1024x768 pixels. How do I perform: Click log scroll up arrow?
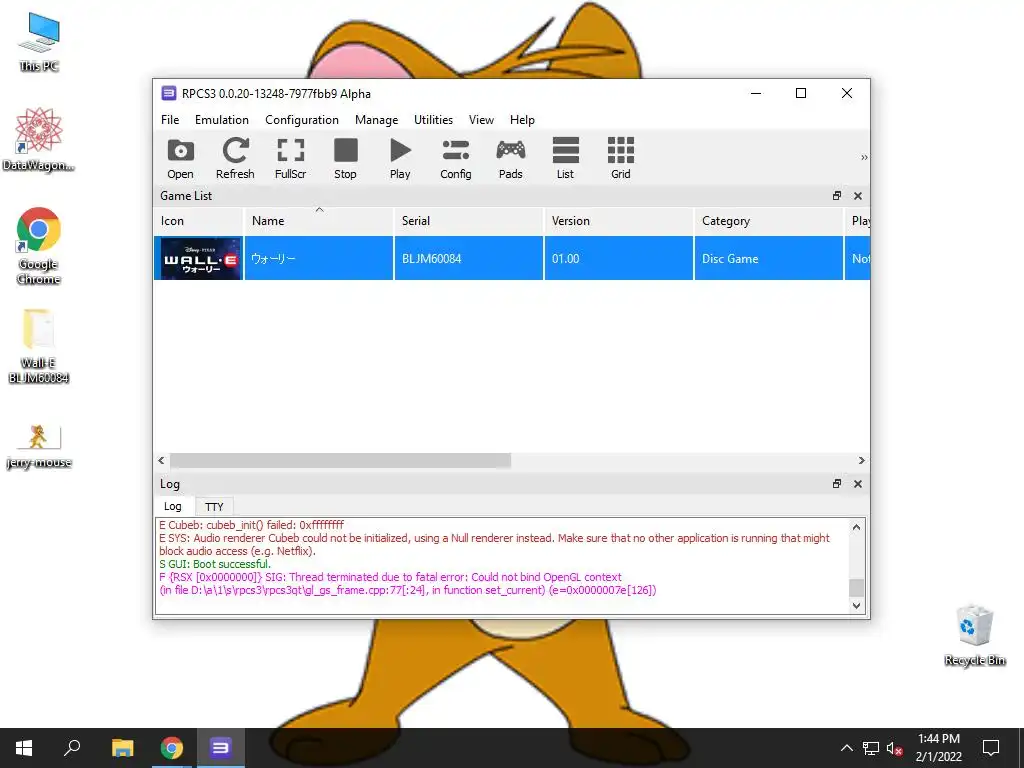[857, 527]
